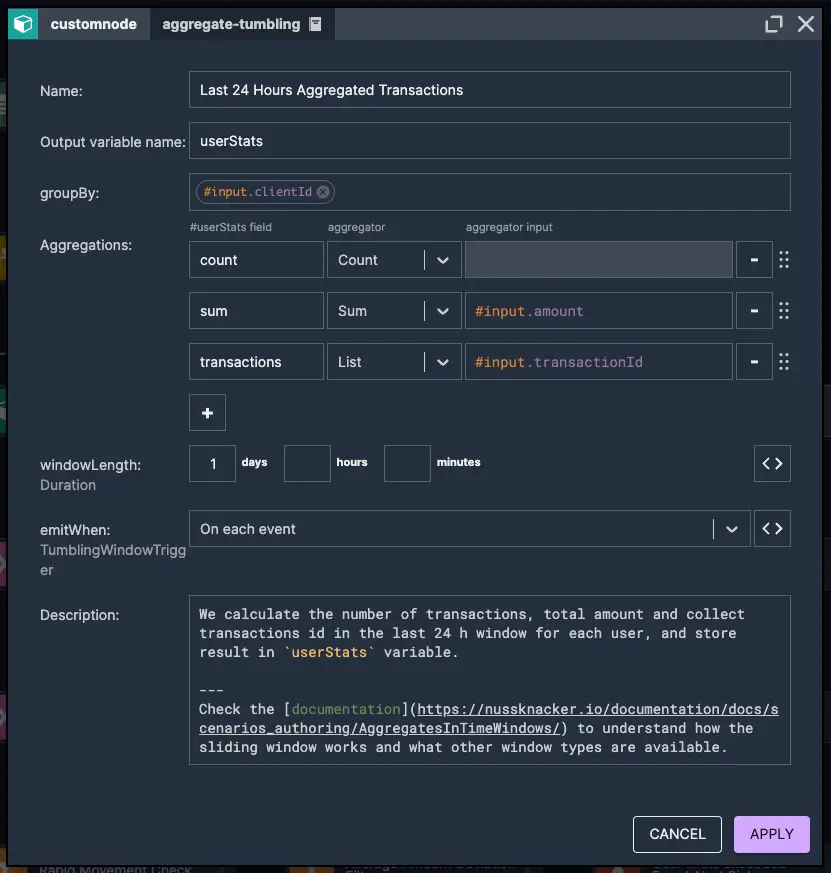The width and height of the screenshot is (831, 873).
Task: Edit the 'transactions' field name
Action: tap(256, 362)
